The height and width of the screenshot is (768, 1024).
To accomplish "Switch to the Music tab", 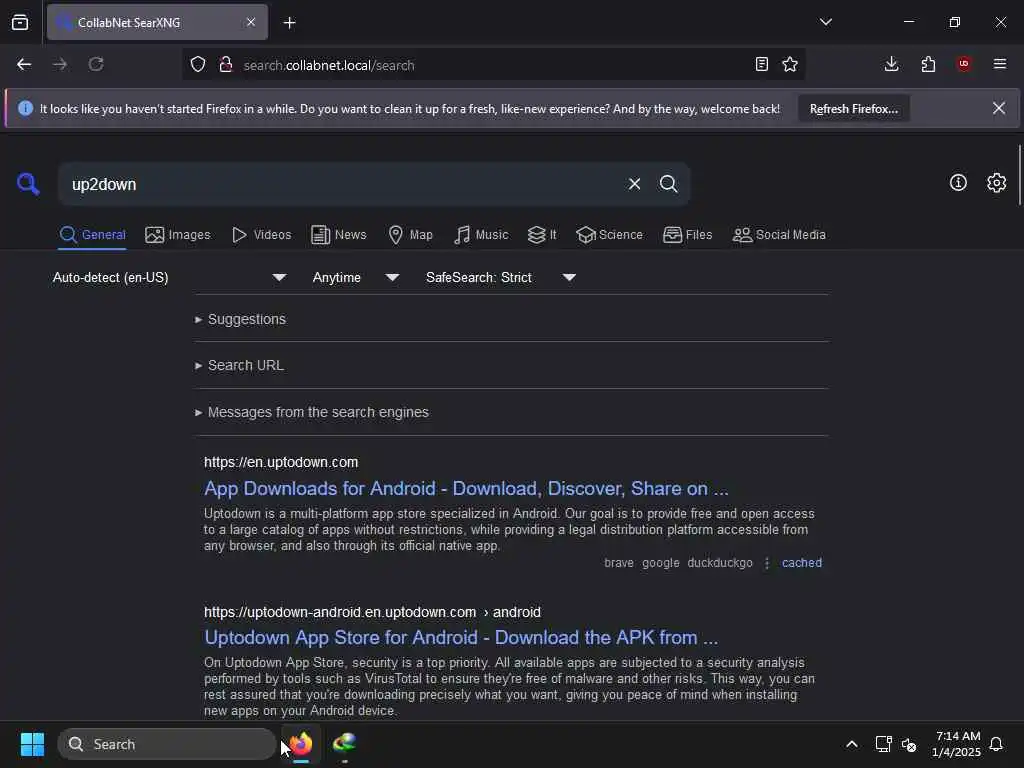I will 481,234.
